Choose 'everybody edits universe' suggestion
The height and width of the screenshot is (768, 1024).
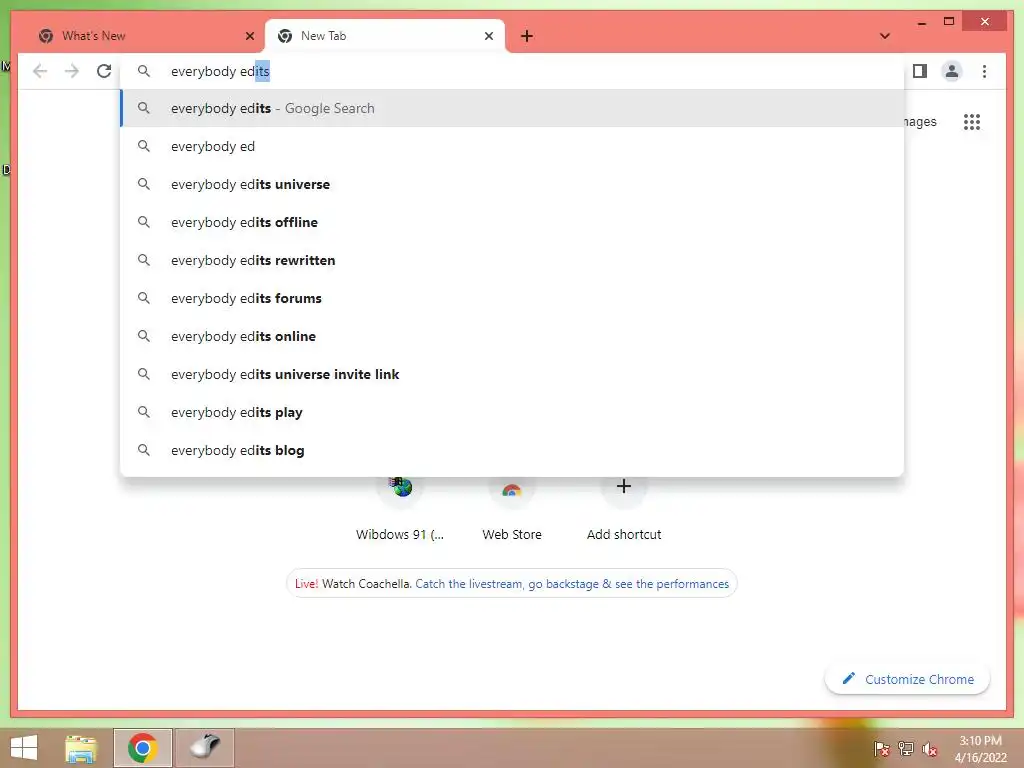(512, 184)
